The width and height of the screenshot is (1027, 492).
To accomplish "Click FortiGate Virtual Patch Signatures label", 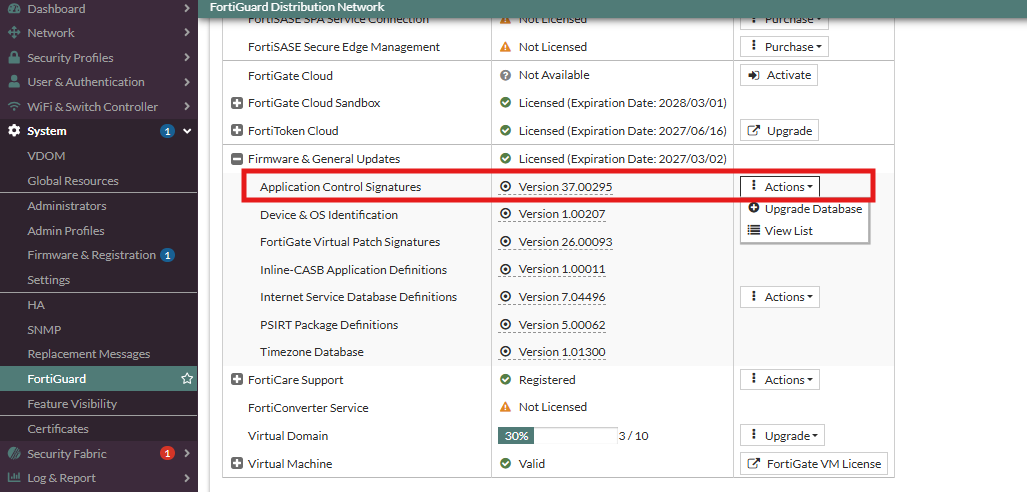I will click(350, 242).
